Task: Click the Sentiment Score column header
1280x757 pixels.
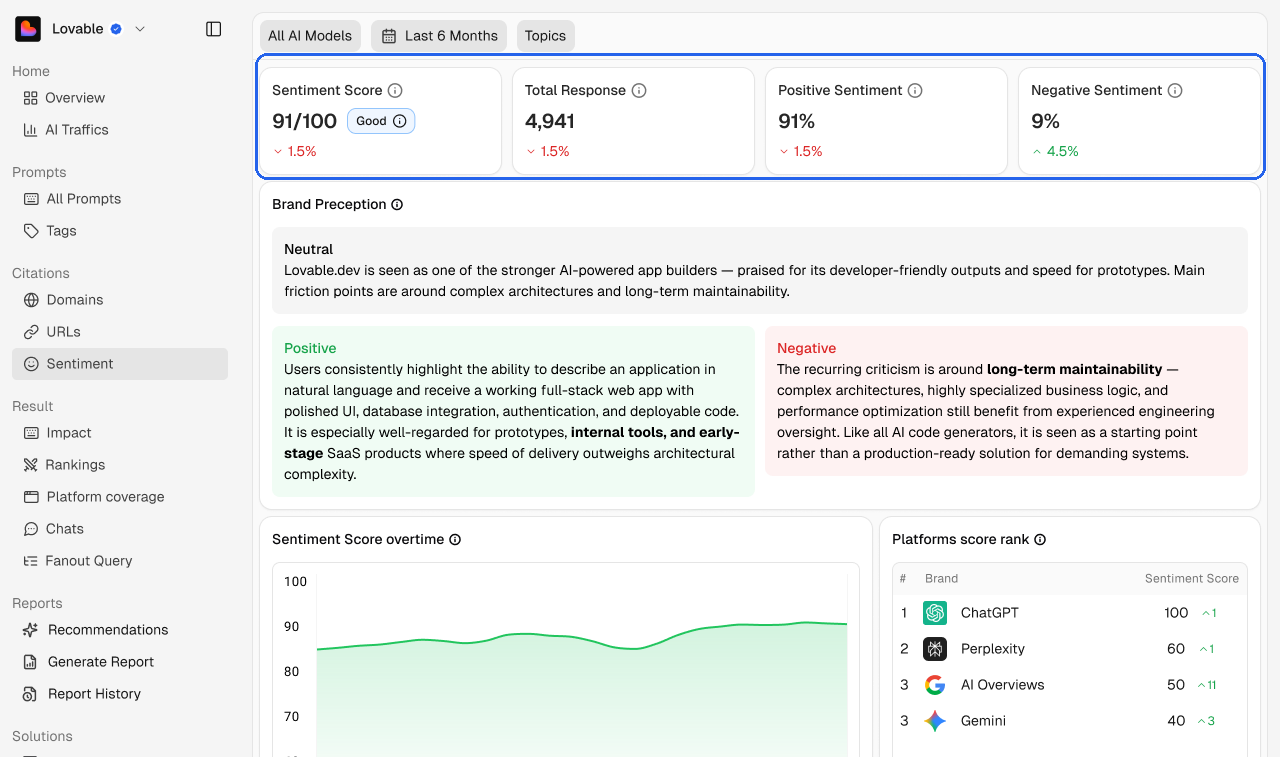Action: [1192, 579]
